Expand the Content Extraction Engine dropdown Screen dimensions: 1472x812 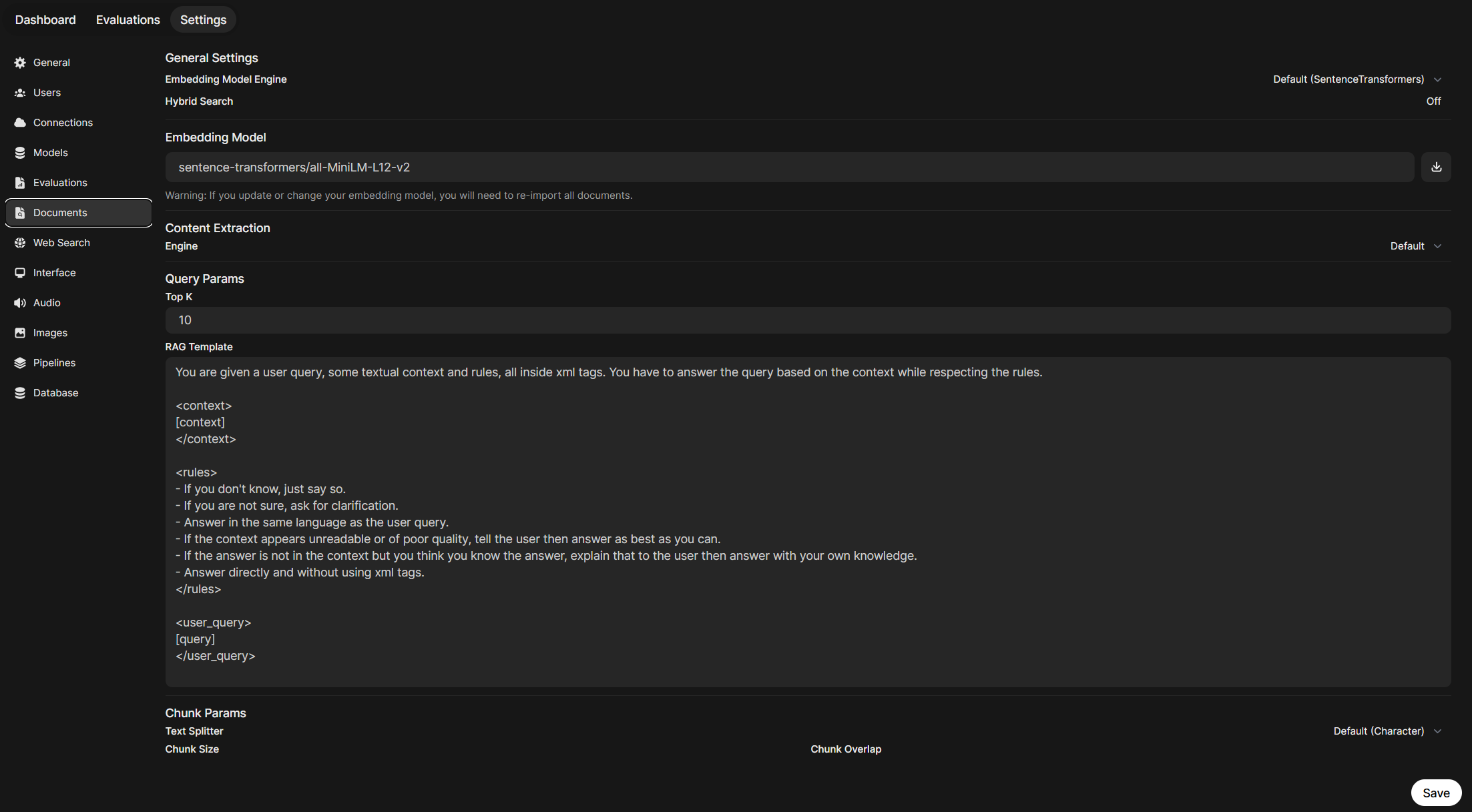click(x=1415, y=246)
